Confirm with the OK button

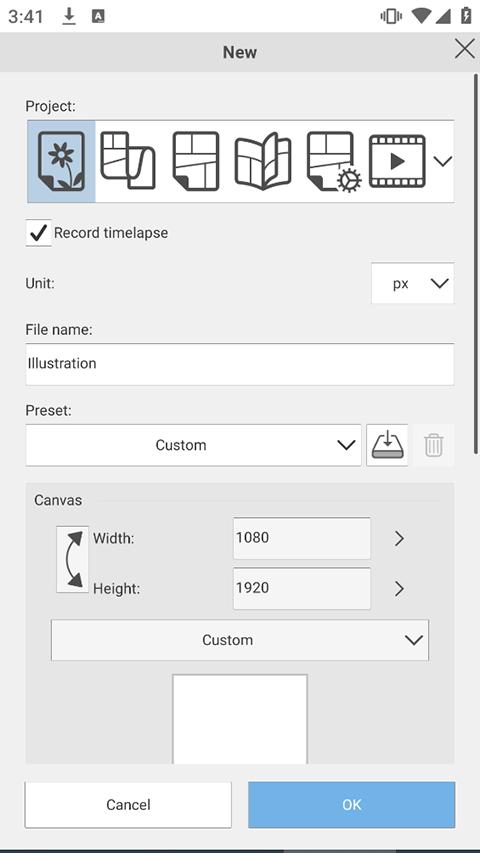point(352,805)
